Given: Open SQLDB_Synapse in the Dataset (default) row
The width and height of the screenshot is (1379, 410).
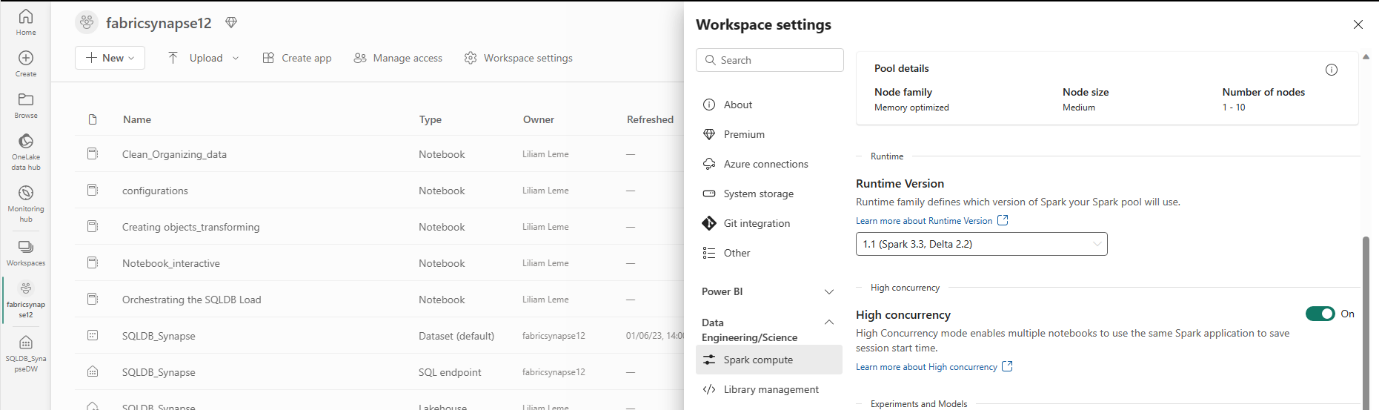Looking at the screenshot, I should pyautogui.click(x=159, y=336).
